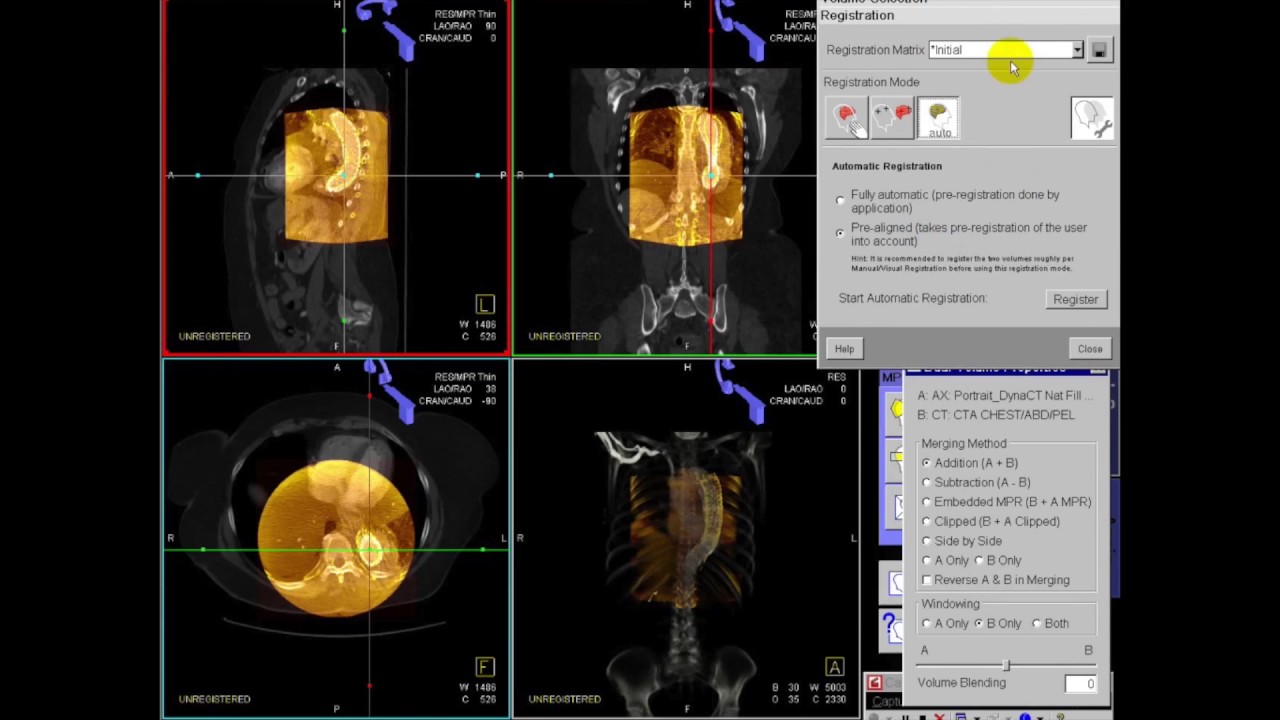Select the auto registration mode icon
Image resolution: width=1280 pixels, height=720 pixels.
(x=938, y=118)
